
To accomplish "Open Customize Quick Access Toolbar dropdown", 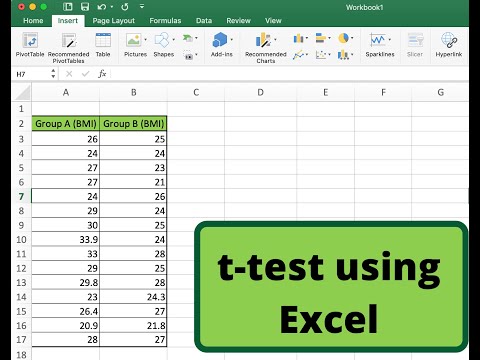I will pyautogui.click(x=142, y=7).
